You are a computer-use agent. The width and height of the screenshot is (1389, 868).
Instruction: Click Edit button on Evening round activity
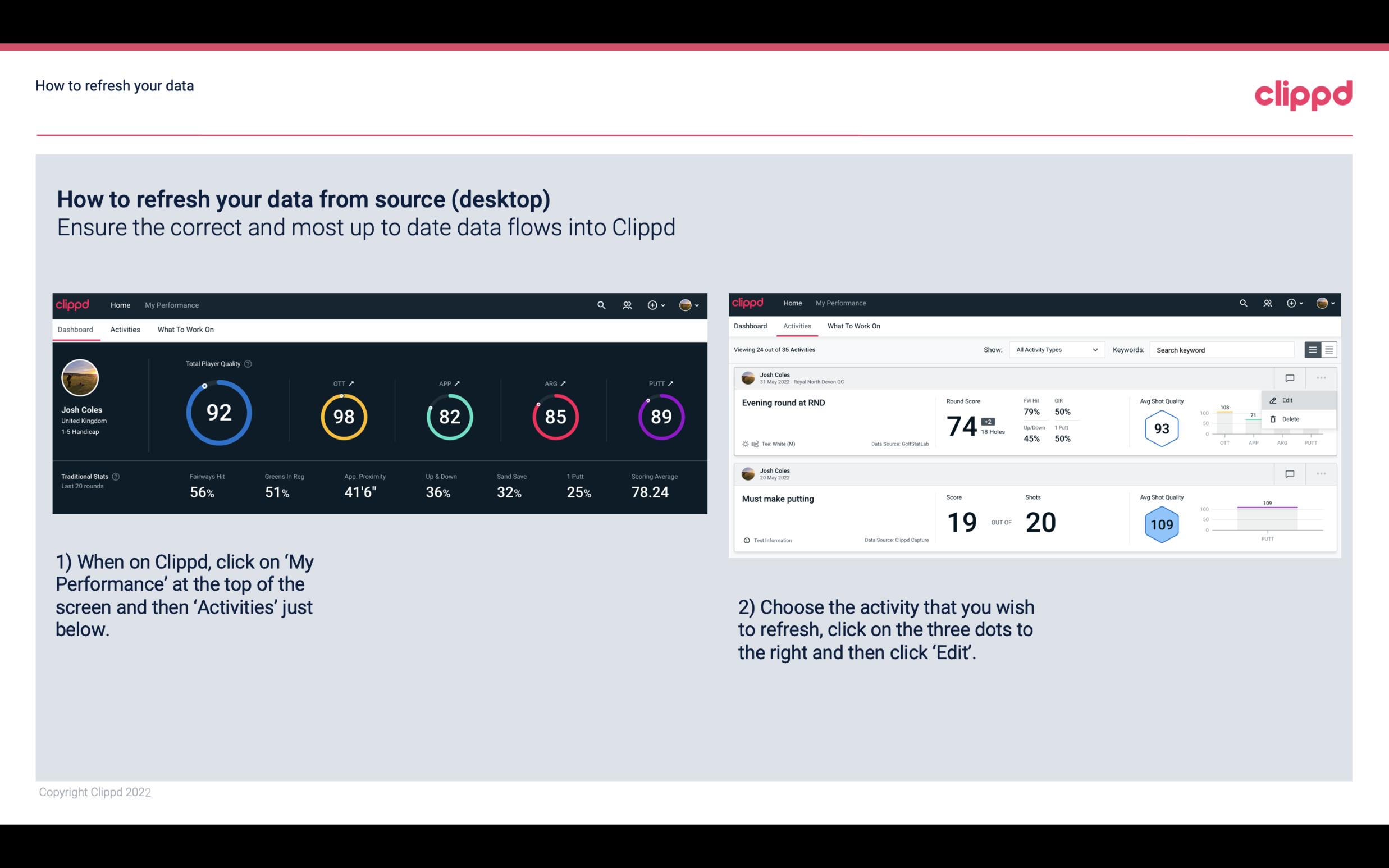coord(1288,399)
